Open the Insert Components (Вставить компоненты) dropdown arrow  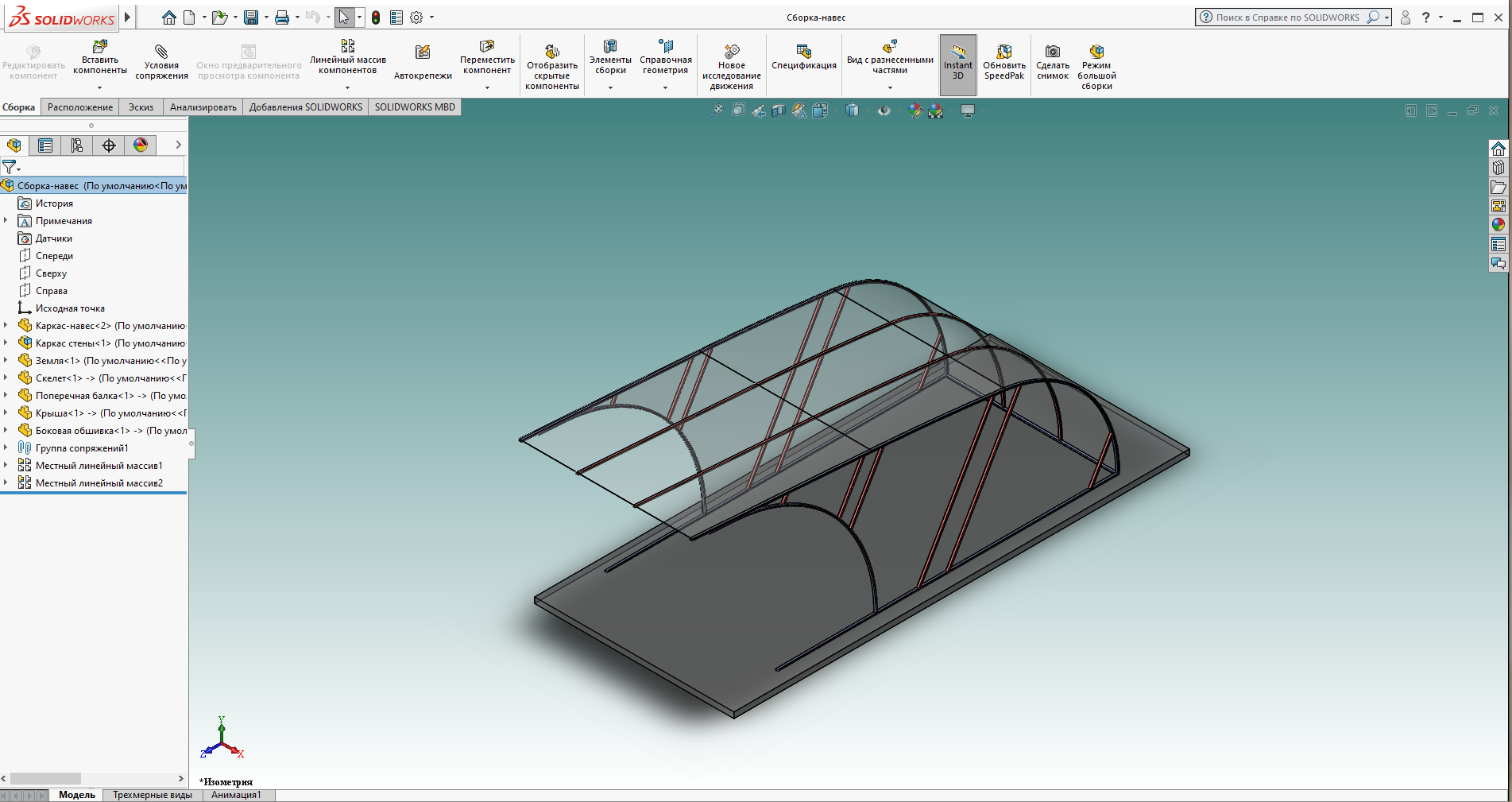point(100,87)
